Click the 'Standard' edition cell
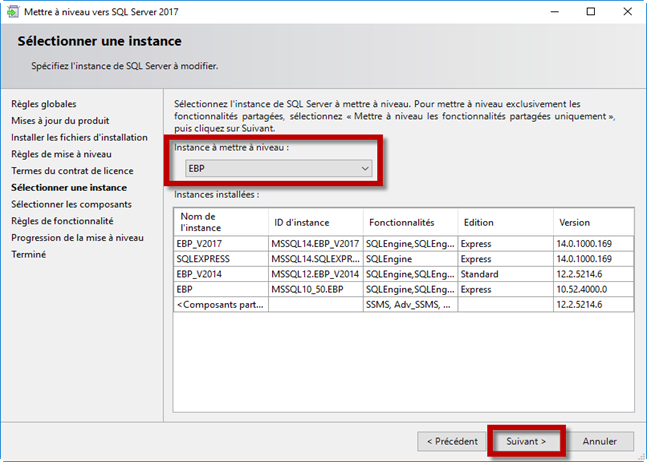Image resolution: width=647 pixels, height=462 pixels. point(505,274)
